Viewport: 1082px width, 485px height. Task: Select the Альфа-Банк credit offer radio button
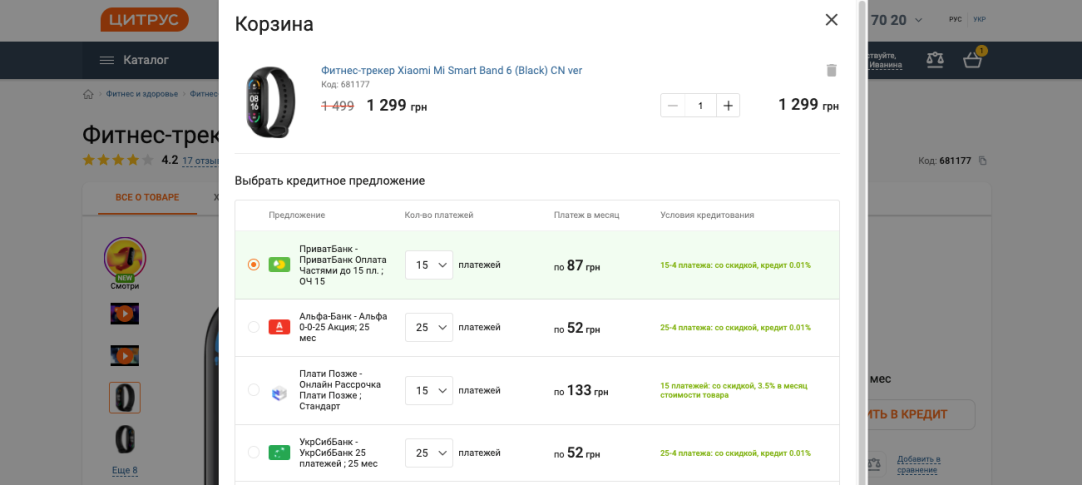(254, 327)
